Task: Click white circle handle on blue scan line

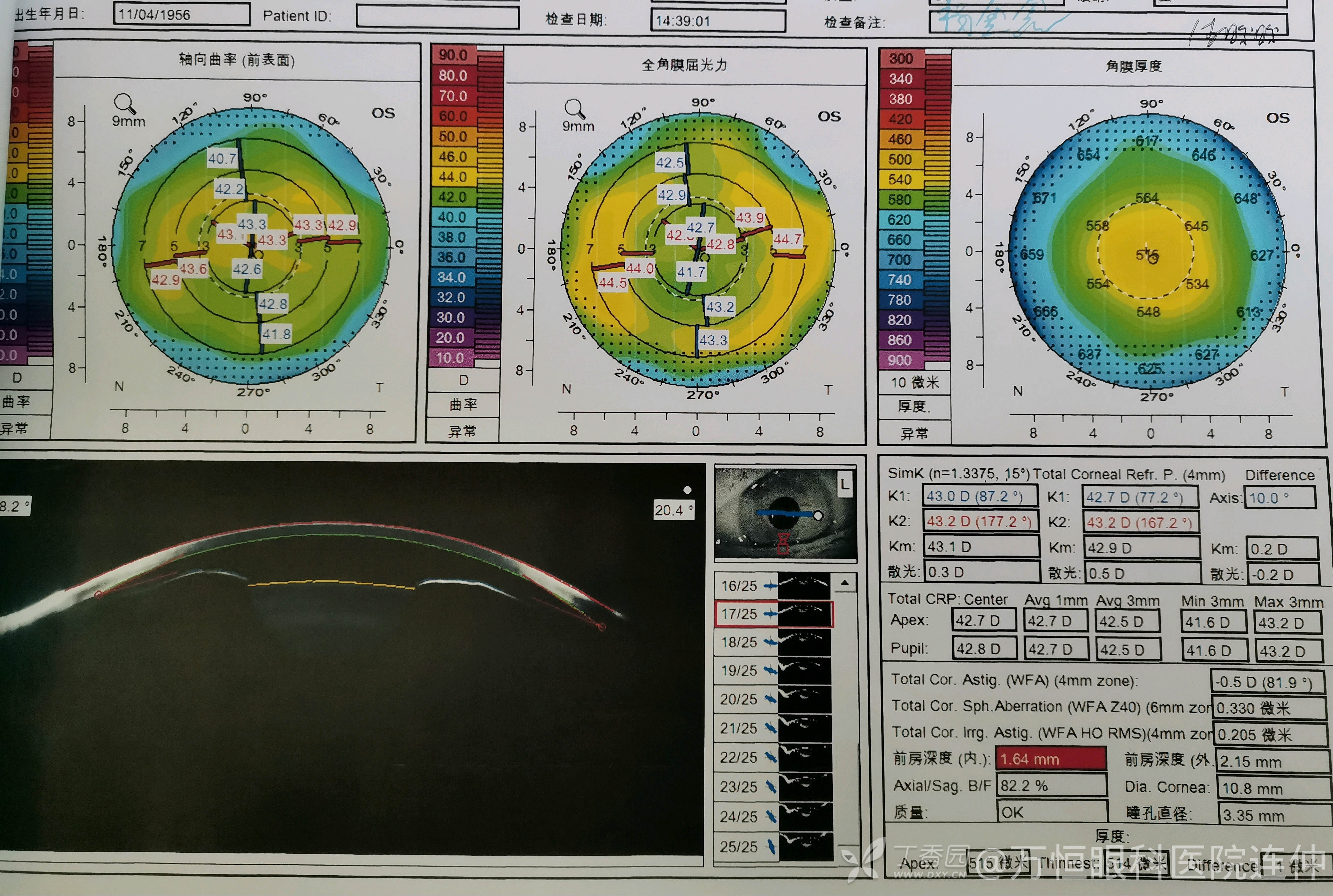Action: tap(818, 515)
